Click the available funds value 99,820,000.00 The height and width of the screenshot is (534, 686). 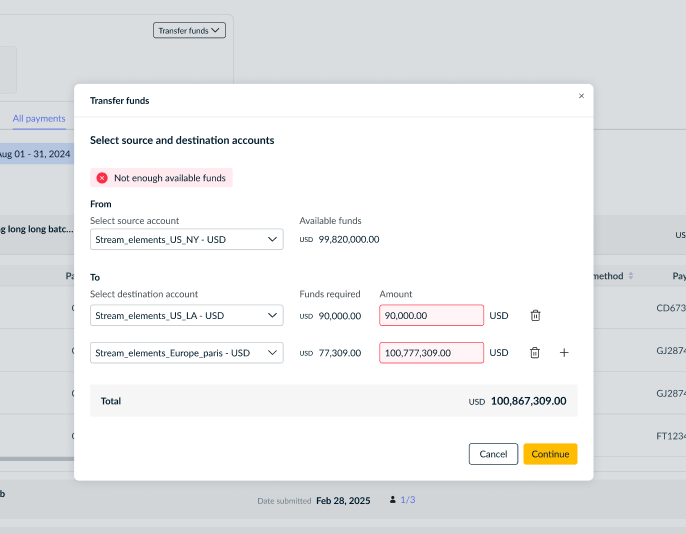(349, 240)
